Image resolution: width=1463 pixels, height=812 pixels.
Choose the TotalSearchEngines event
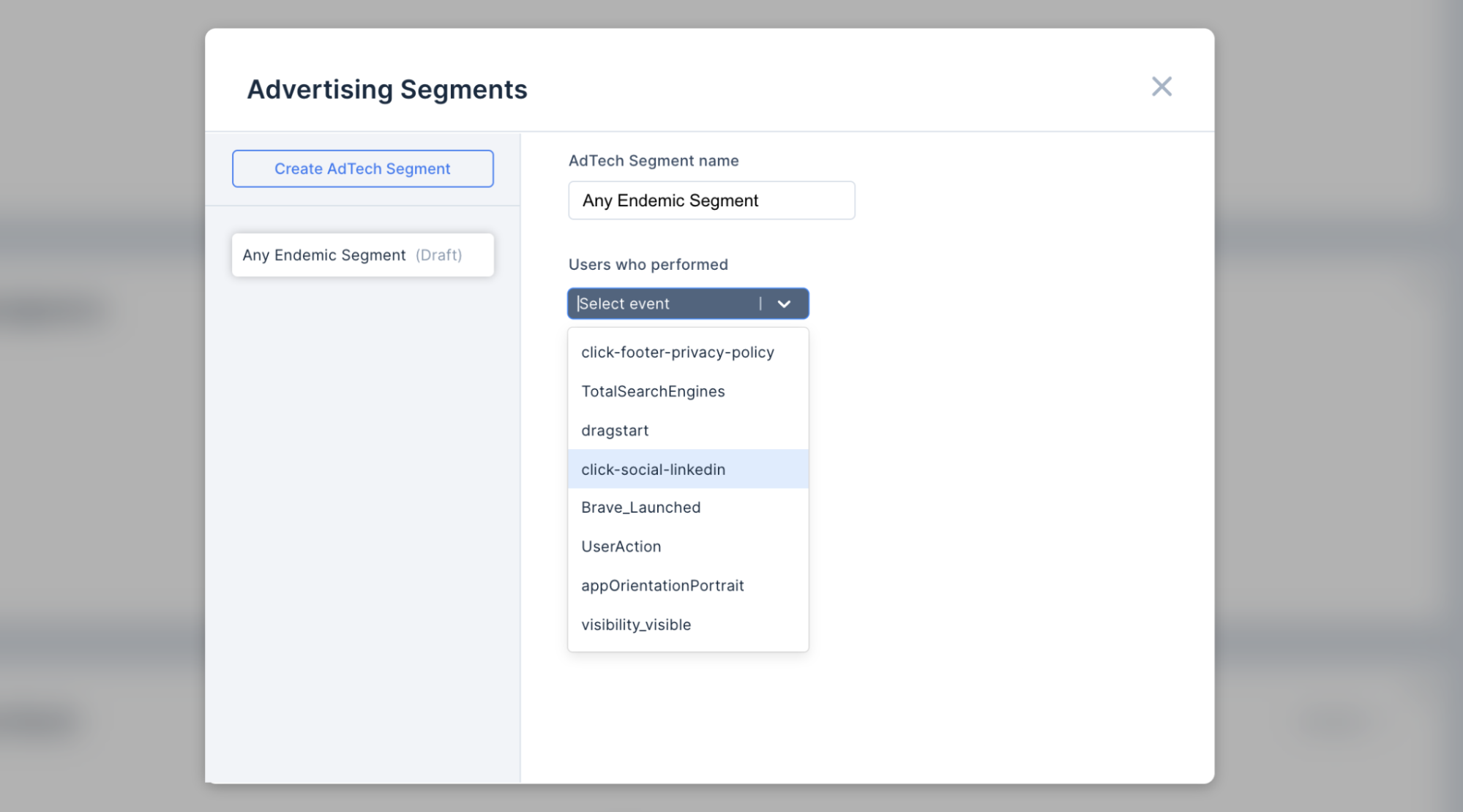click(x=688, y=391)
